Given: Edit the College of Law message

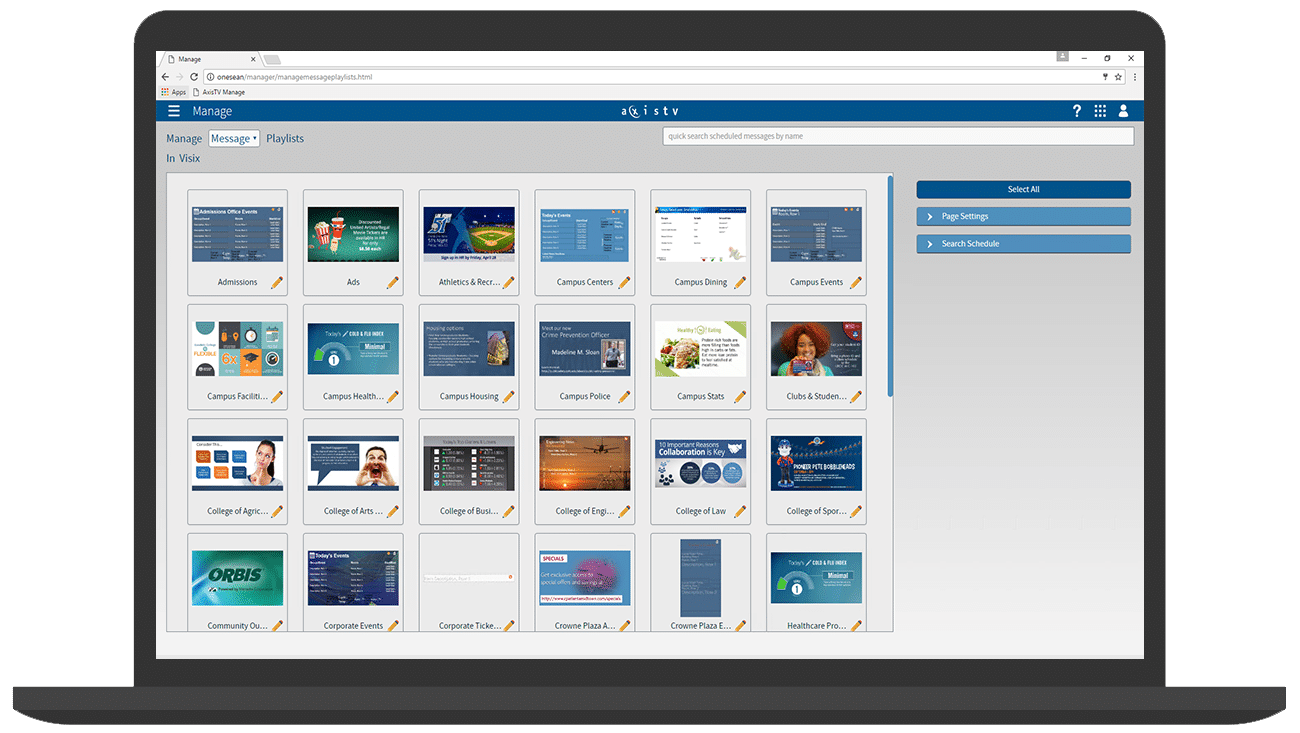Looking at the screenshot, I should [x=738, y=511].
